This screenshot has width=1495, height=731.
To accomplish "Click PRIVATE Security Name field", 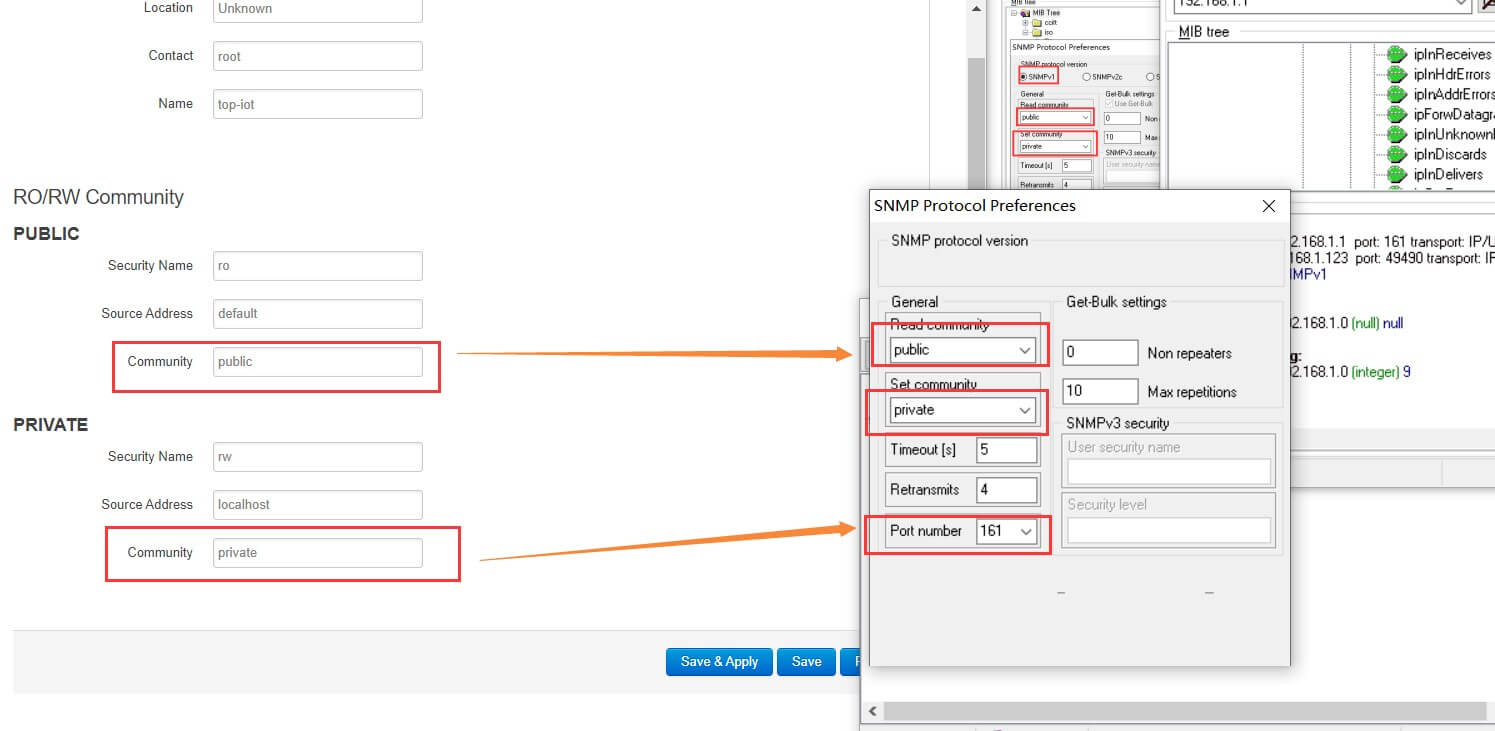I will click(x=318, y=457).
